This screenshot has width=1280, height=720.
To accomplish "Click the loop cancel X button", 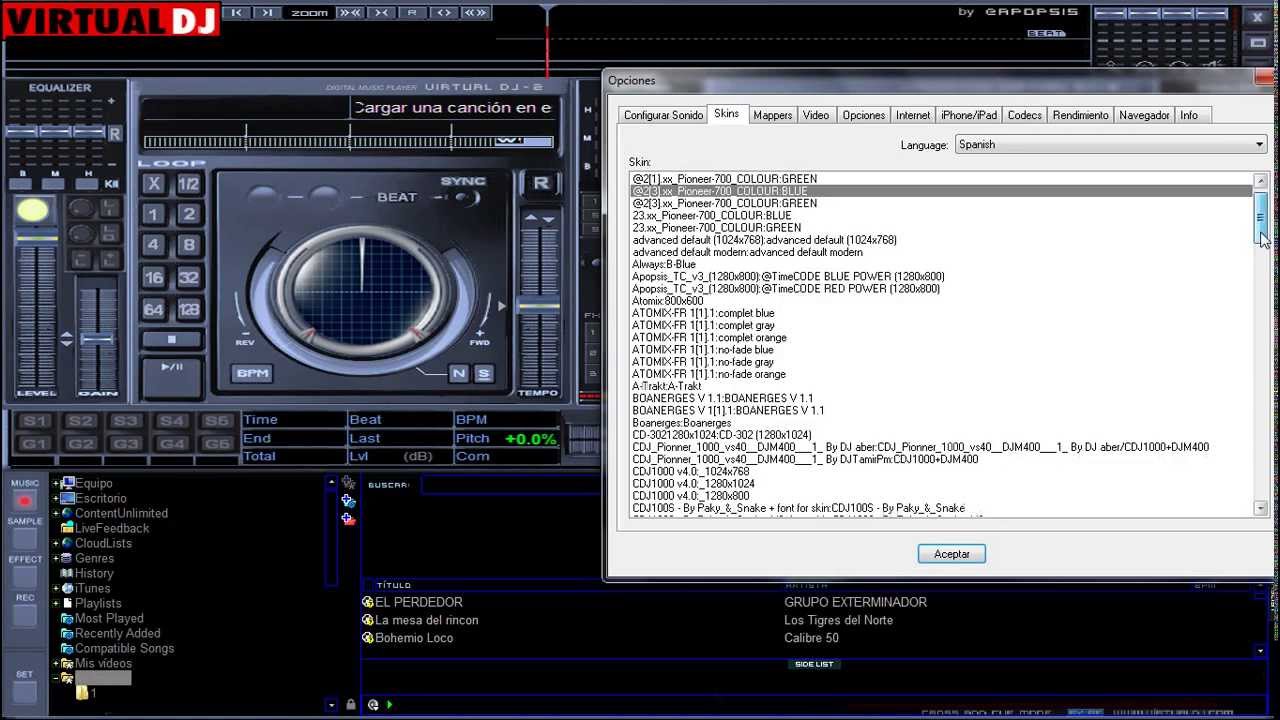I will (x=153, y=184).
